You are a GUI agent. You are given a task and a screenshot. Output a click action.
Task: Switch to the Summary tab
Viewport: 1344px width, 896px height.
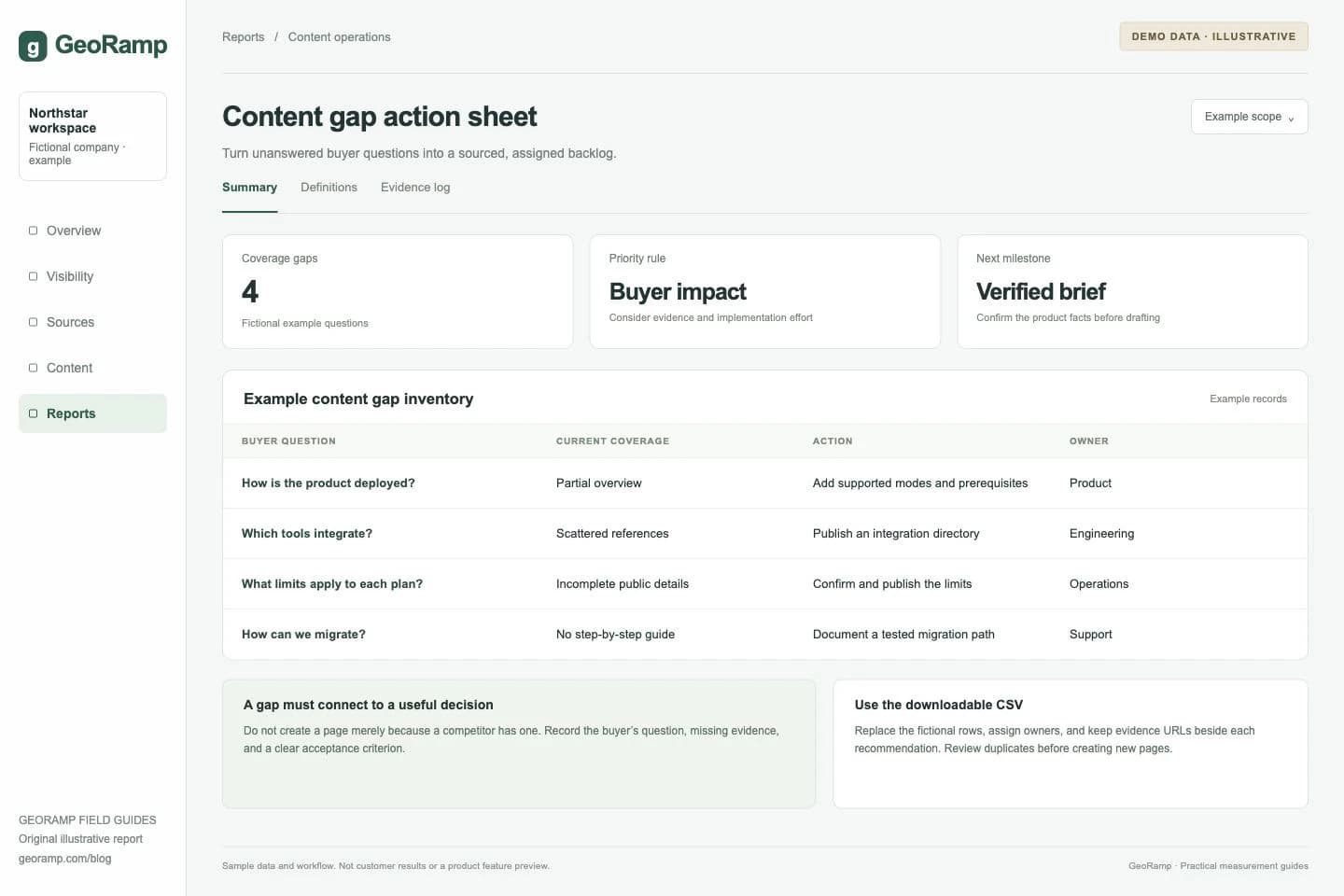[x=249, y=188]
